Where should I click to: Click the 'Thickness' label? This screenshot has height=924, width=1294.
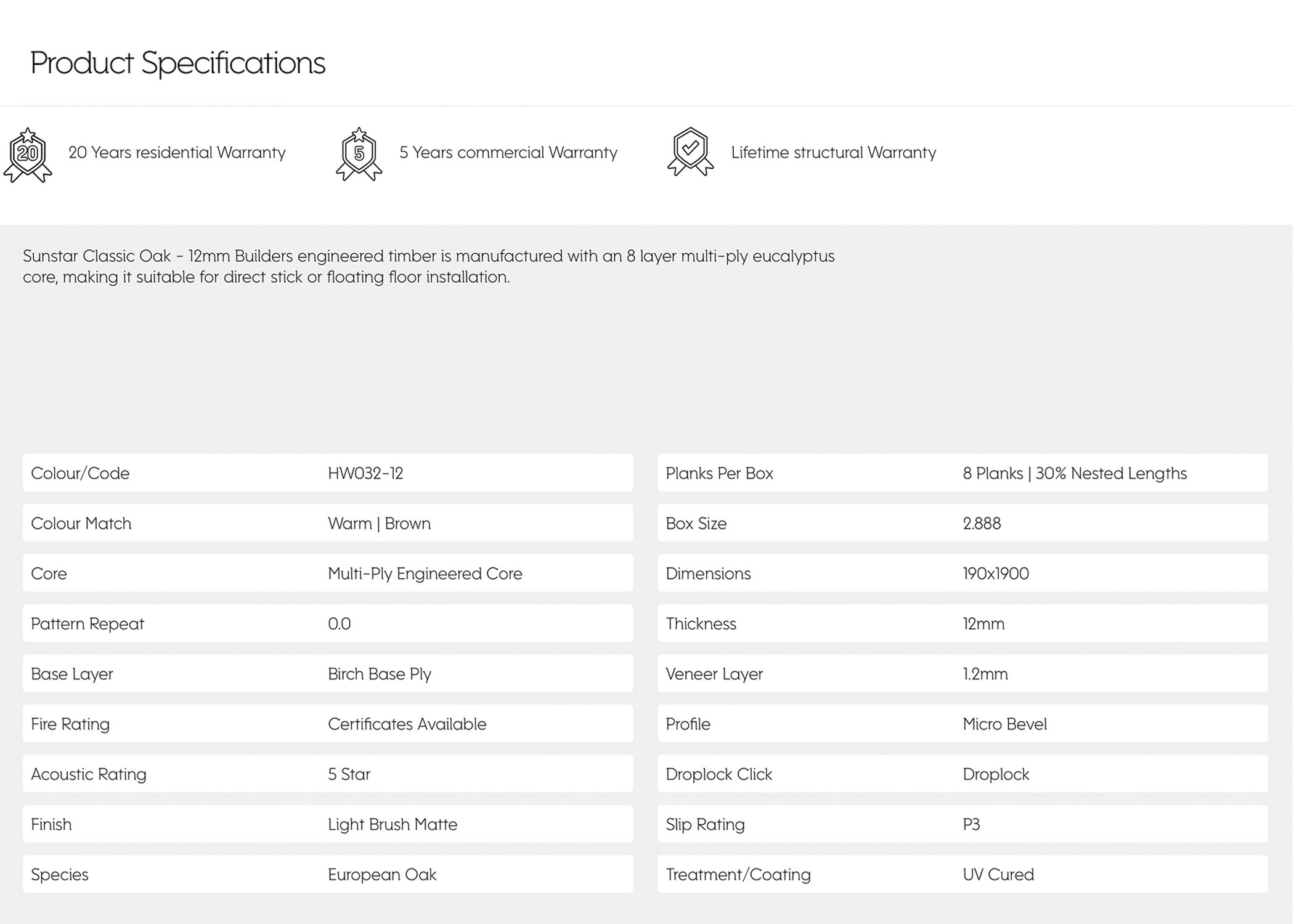701,624
